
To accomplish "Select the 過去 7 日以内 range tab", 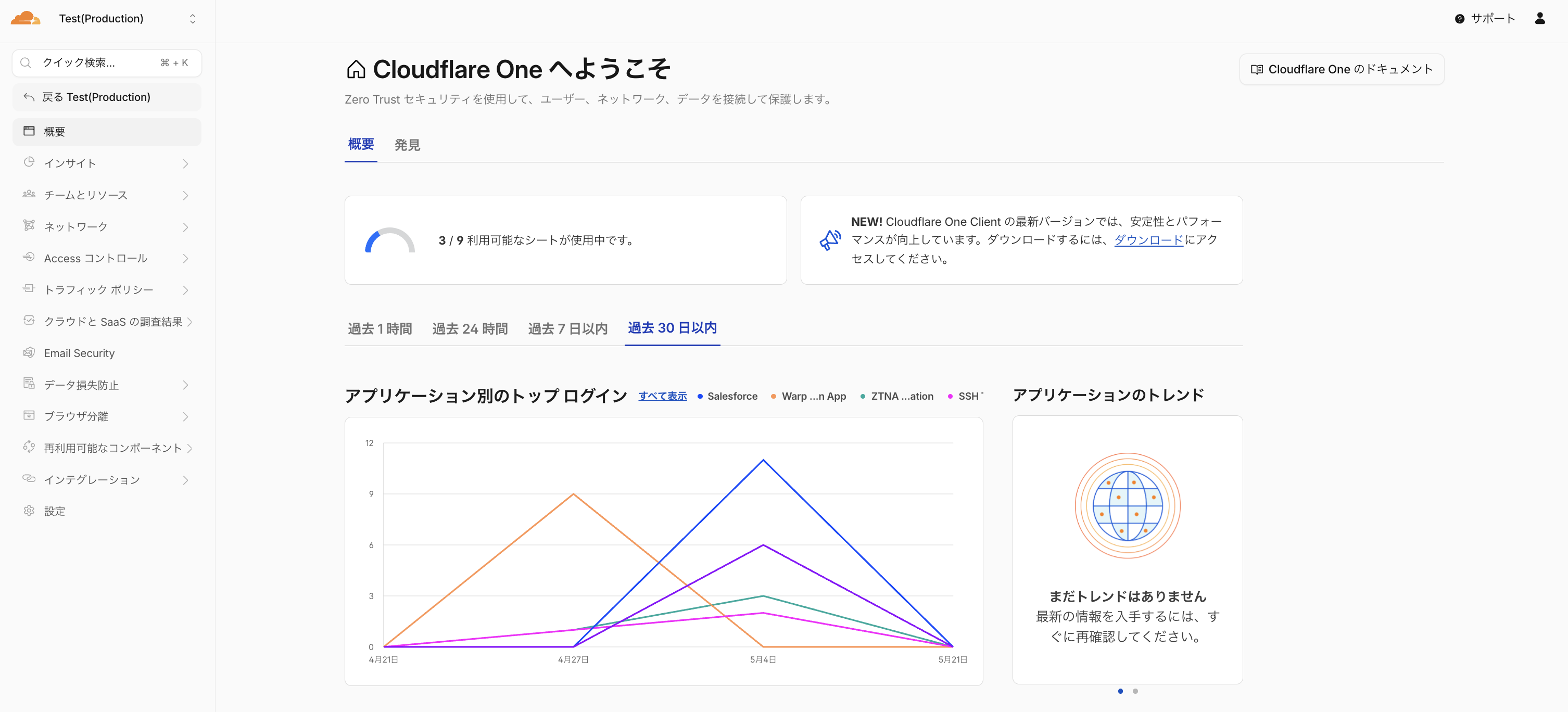I will (568, 328).
